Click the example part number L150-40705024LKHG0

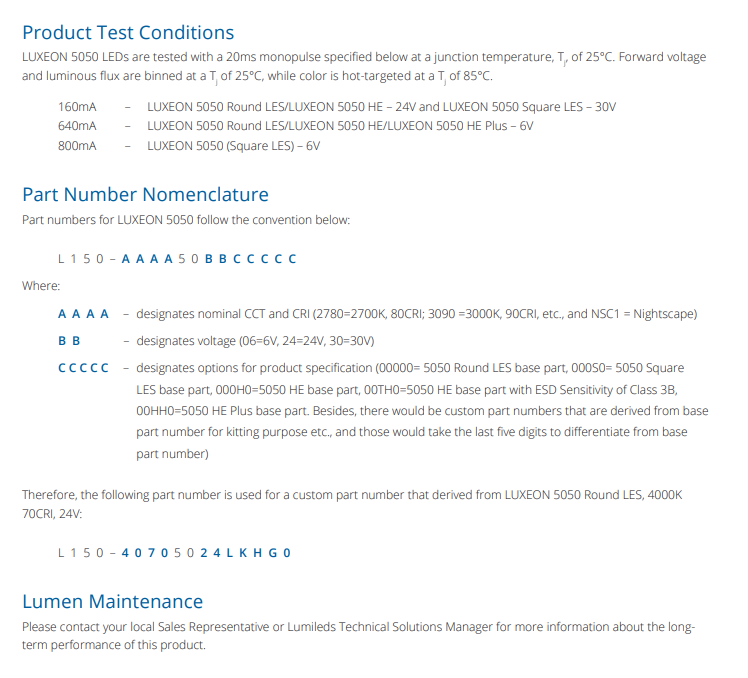174,552
